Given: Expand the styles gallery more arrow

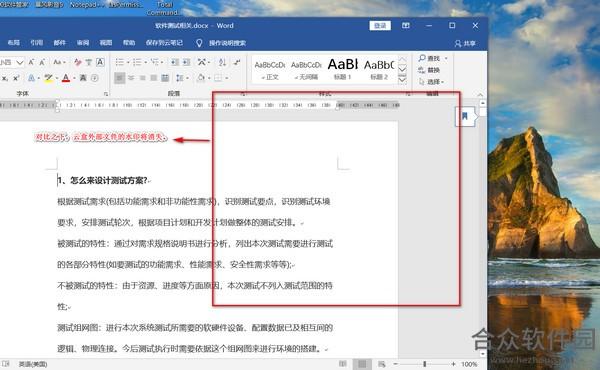Looking at the screenshot, I should tap(402, 80).
